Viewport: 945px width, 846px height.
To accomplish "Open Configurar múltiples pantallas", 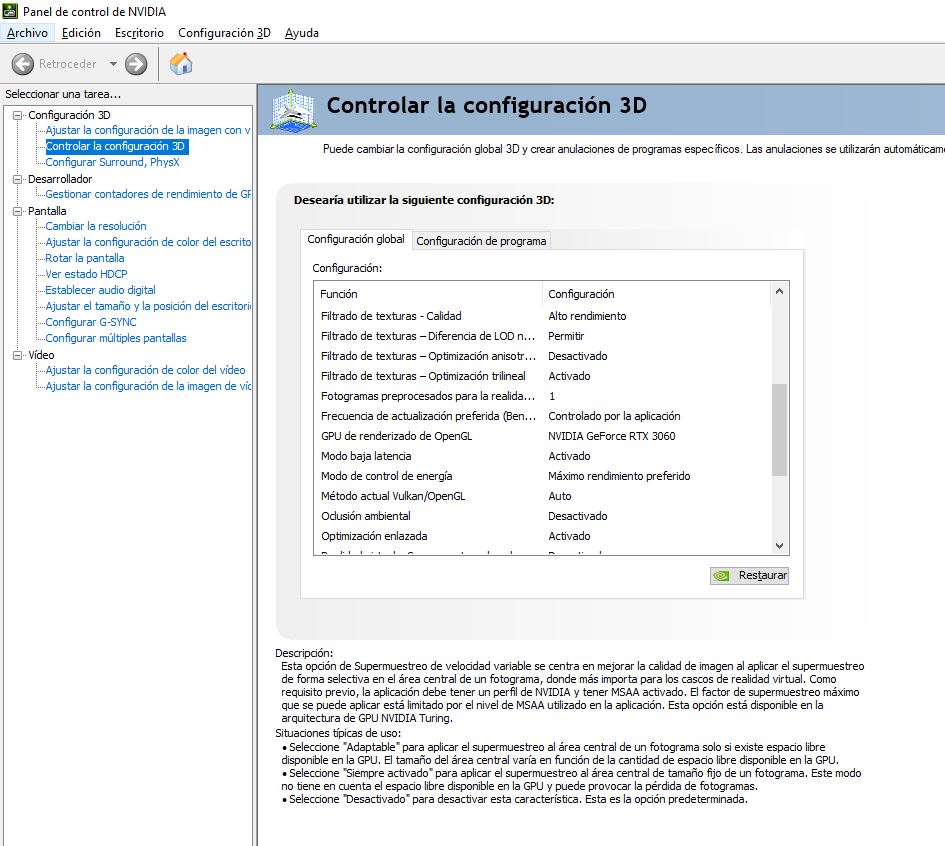I will [x=116, y=338].
